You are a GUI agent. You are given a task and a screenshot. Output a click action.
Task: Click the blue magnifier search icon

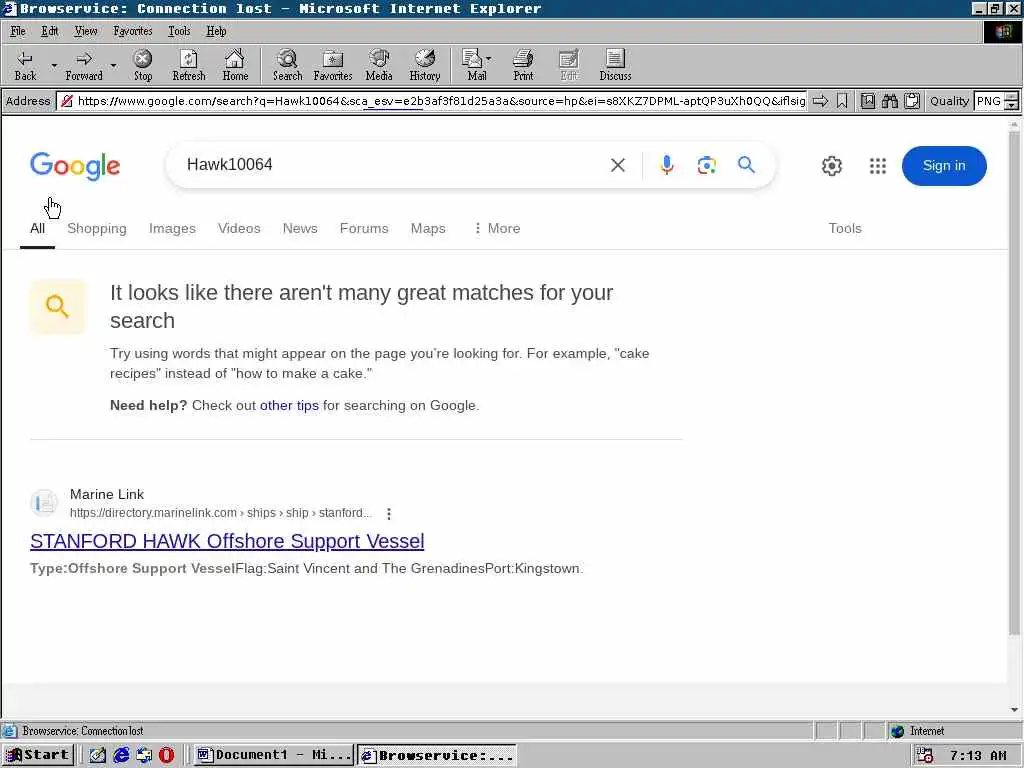(746, 165)
